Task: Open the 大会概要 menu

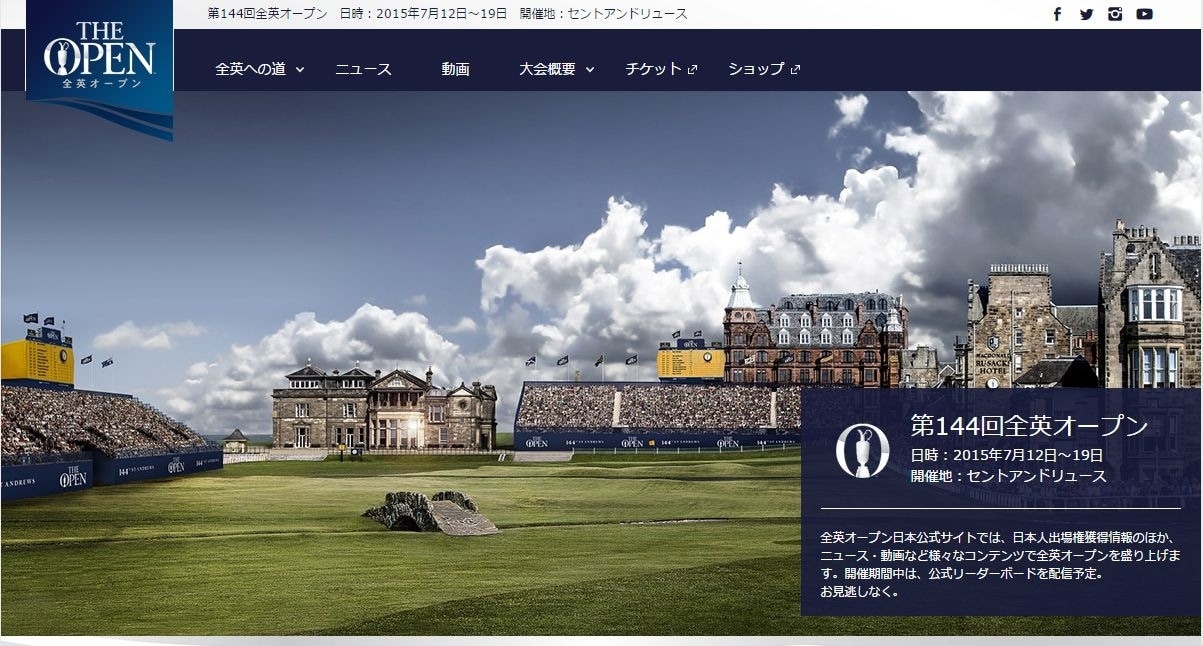Action: [547, 69]
